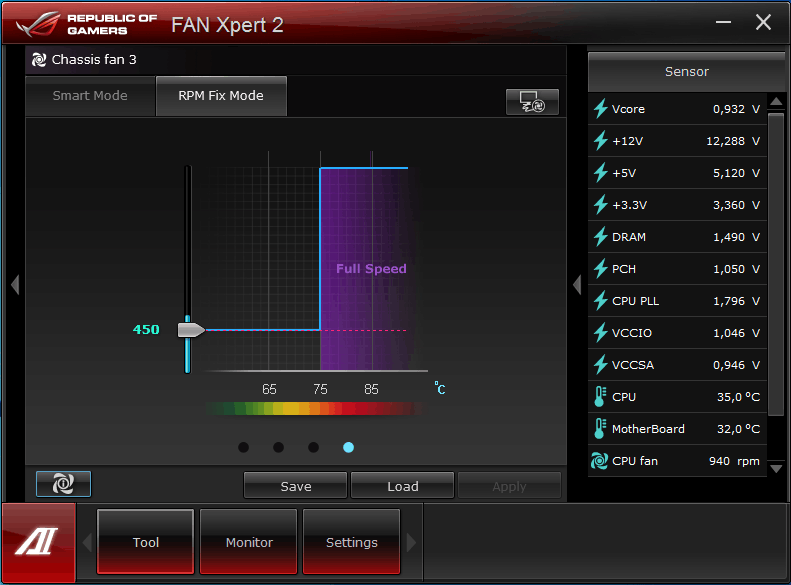Click the CPU PLL voltage bolt icon
This screenshot has width=791, height=585.
click(x=600, y=301)
